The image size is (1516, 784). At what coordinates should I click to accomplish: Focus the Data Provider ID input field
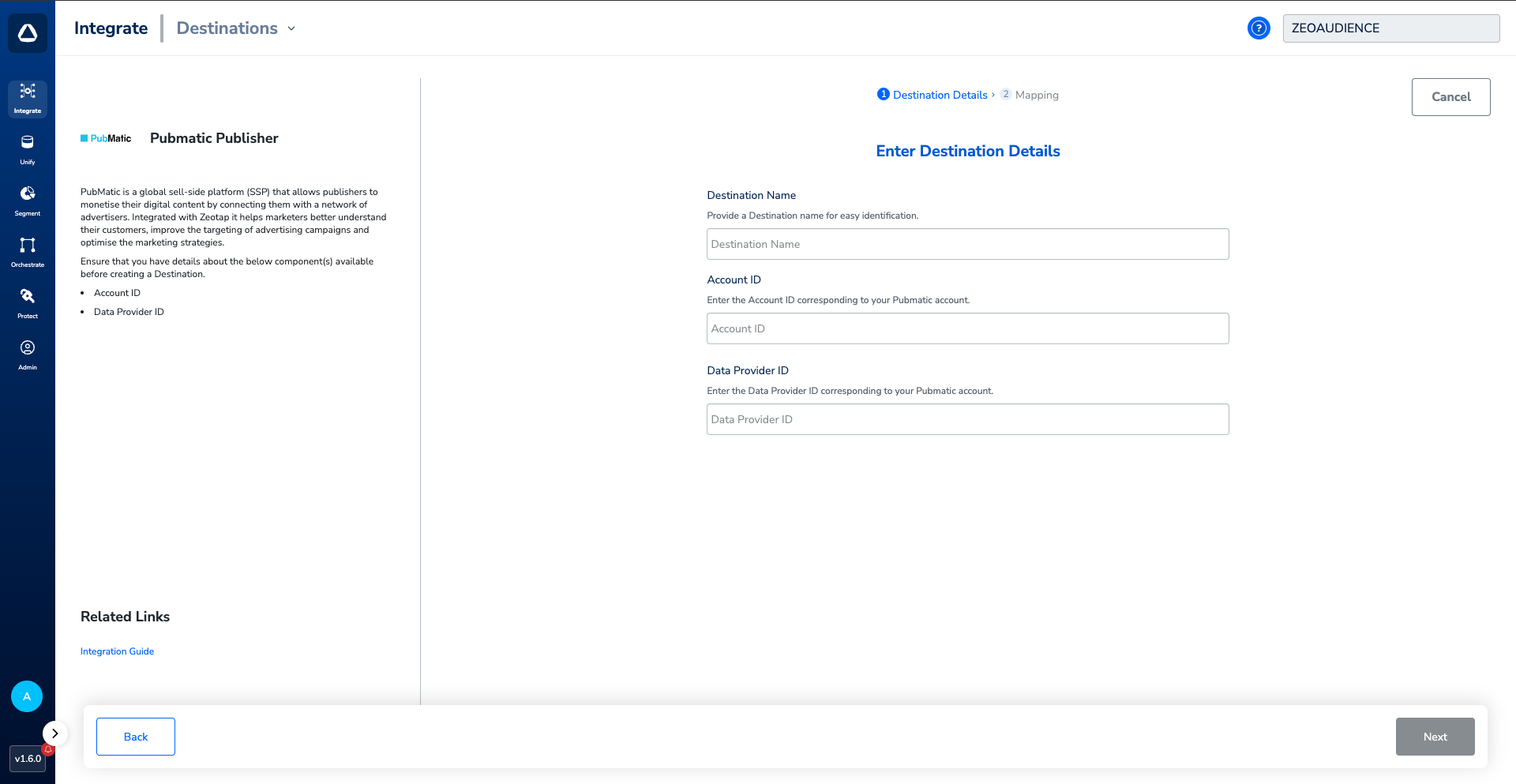tap(968, 419)
